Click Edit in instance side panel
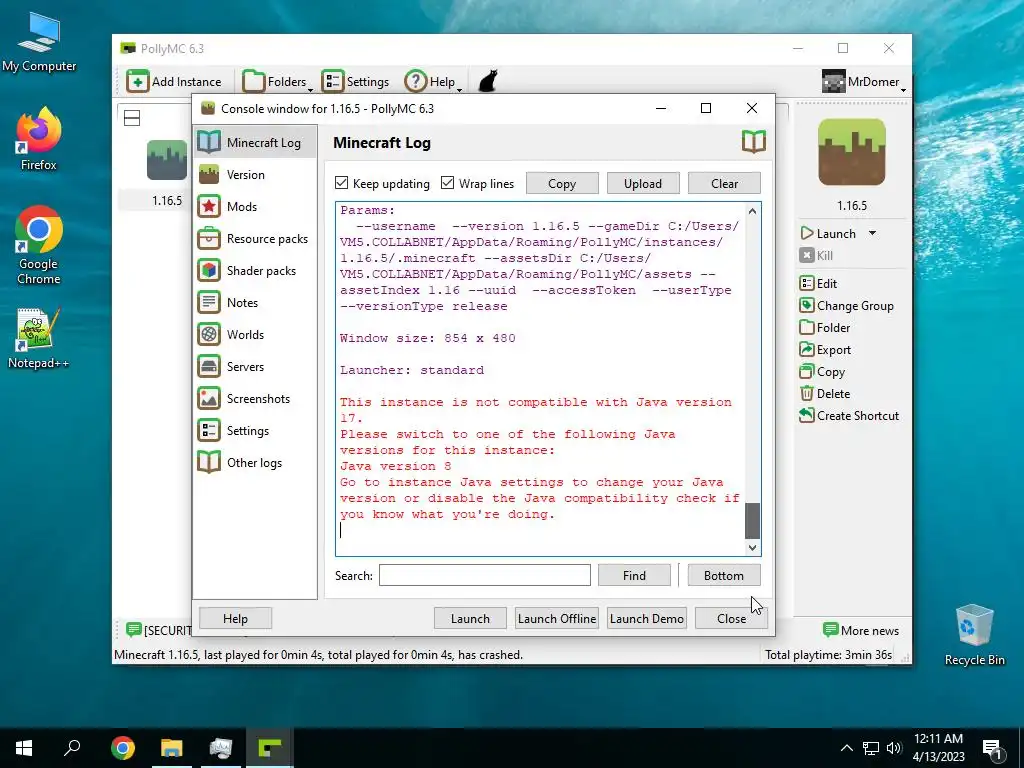The height and width of the screenshot is (768, 1024). [x=818, y=283]
